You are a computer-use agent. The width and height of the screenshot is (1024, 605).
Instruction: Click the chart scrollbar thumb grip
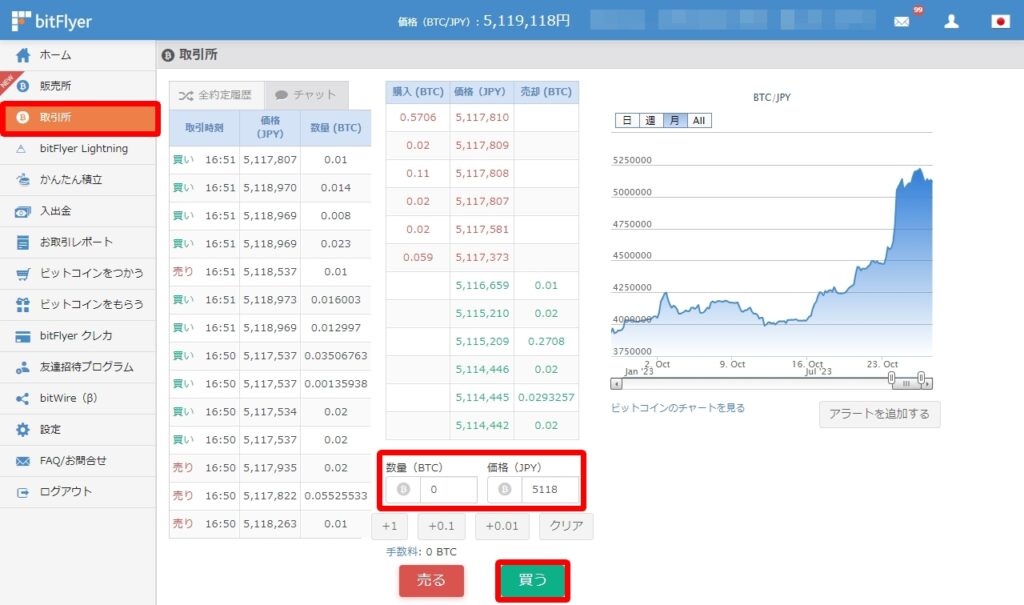click(906, 384)
